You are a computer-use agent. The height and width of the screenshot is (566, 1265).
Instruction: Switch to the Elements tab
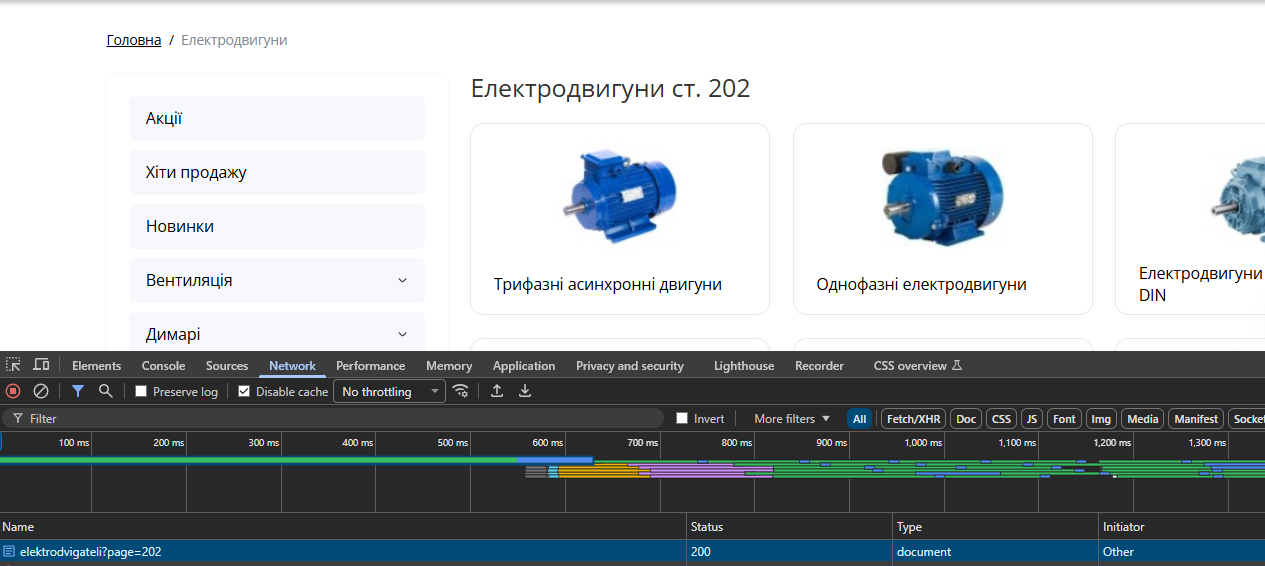click(96, 366)
